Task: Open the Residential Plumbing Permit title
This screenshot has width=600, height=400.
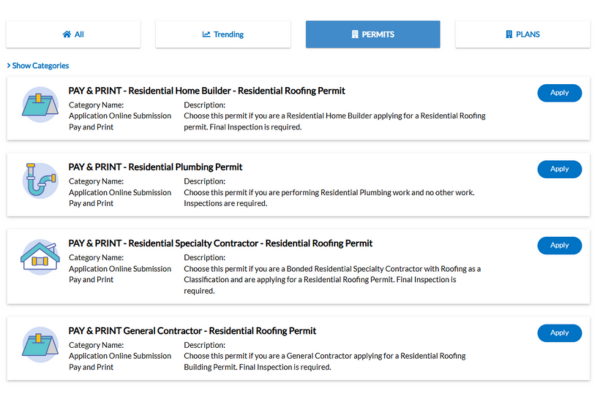Action: (x=155, y=167)
